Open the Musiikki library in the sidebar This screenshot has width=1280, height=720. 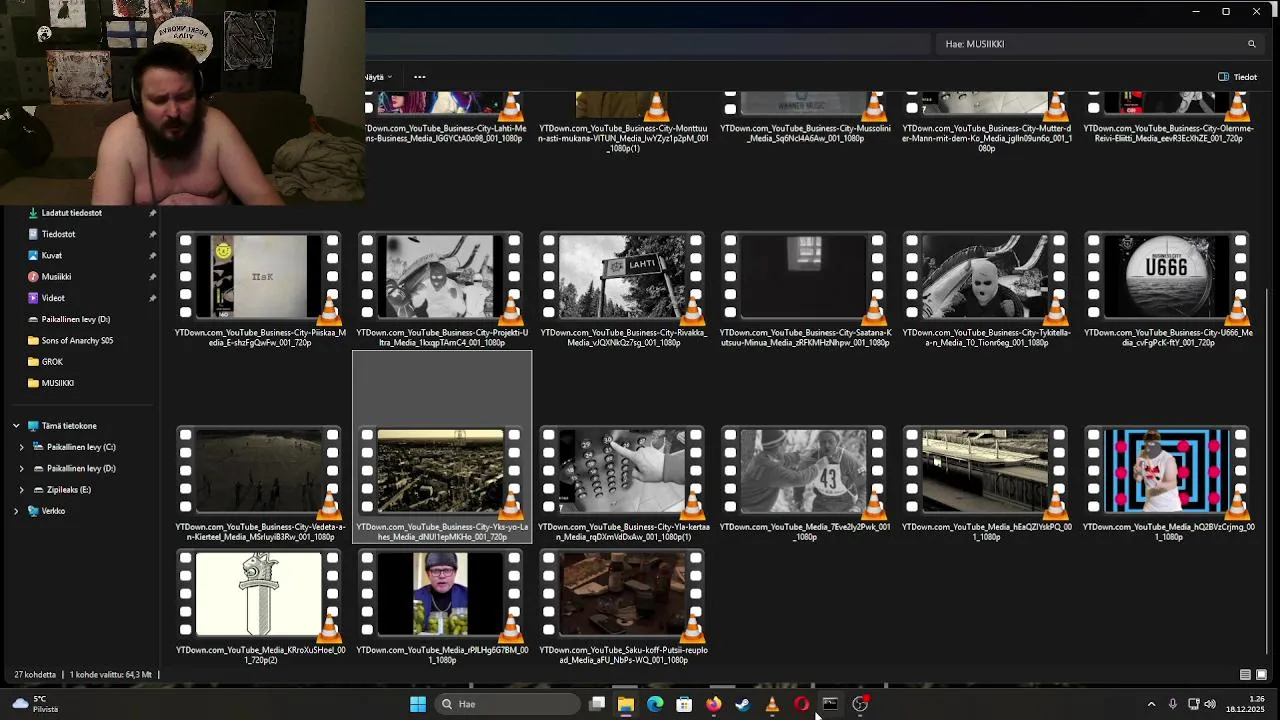(x=56, y=277)
